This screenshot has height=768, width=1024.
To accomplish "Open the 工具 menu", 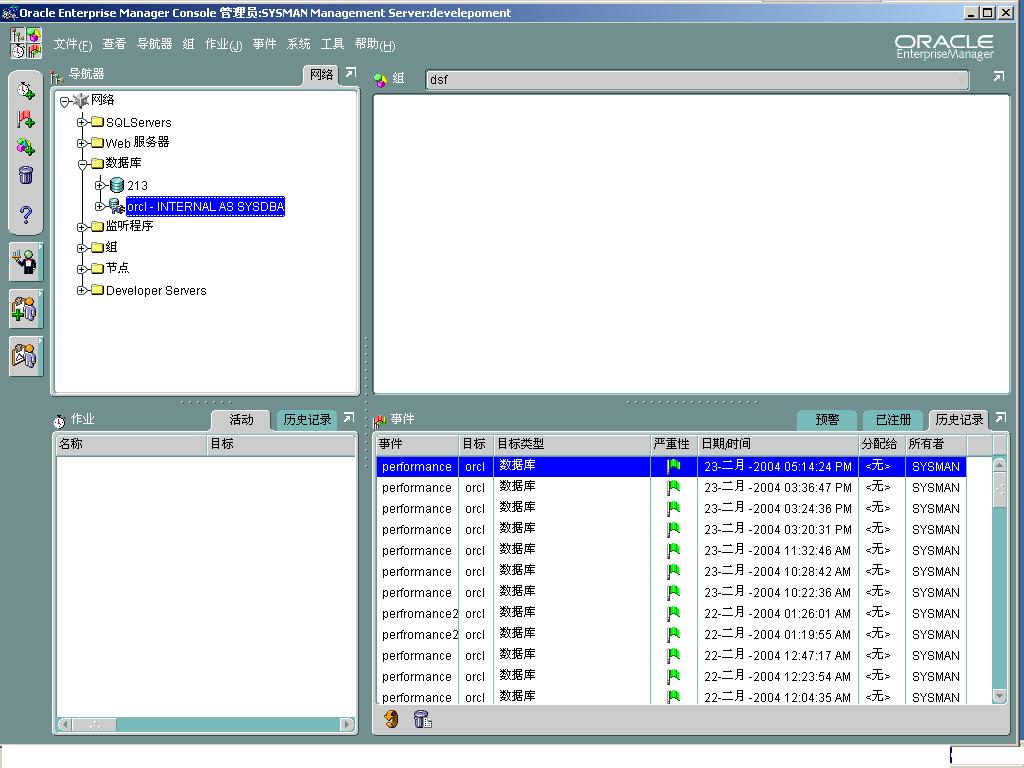I will click(332, 44).
